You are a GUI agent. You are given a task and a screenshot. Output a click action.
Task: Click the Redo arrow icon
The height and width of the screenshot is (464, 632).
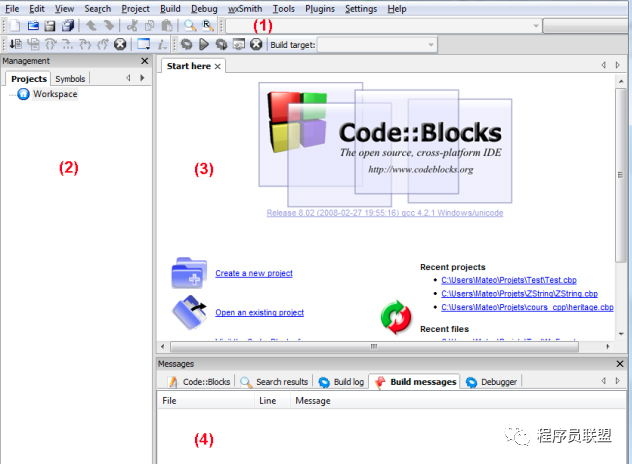(x=109, y=26)
